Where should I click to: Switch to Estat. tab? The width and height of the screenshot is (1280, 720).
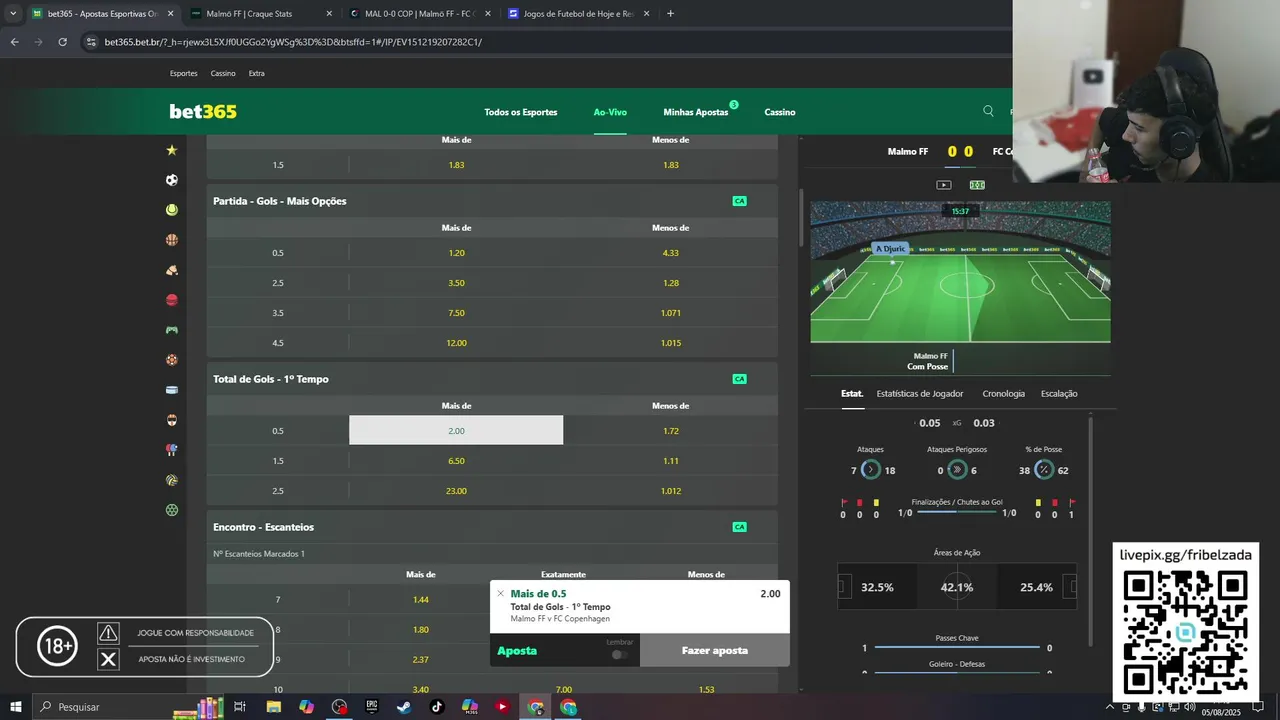click(852, 393)
